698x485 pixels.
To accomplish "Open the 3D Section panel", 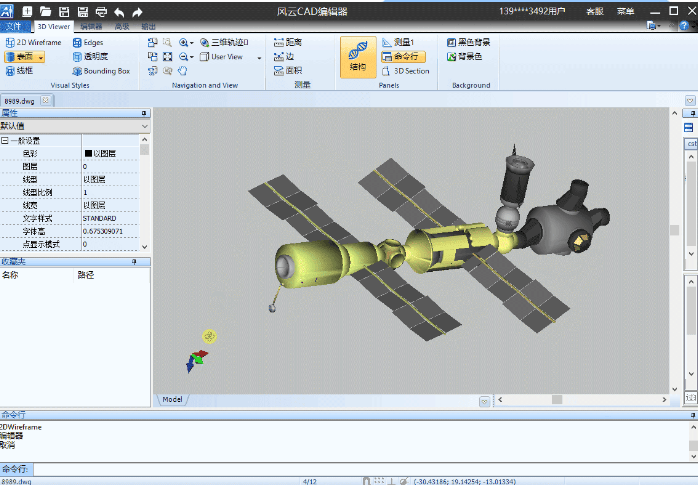I will pyautogui.click(x=405, y=71).
